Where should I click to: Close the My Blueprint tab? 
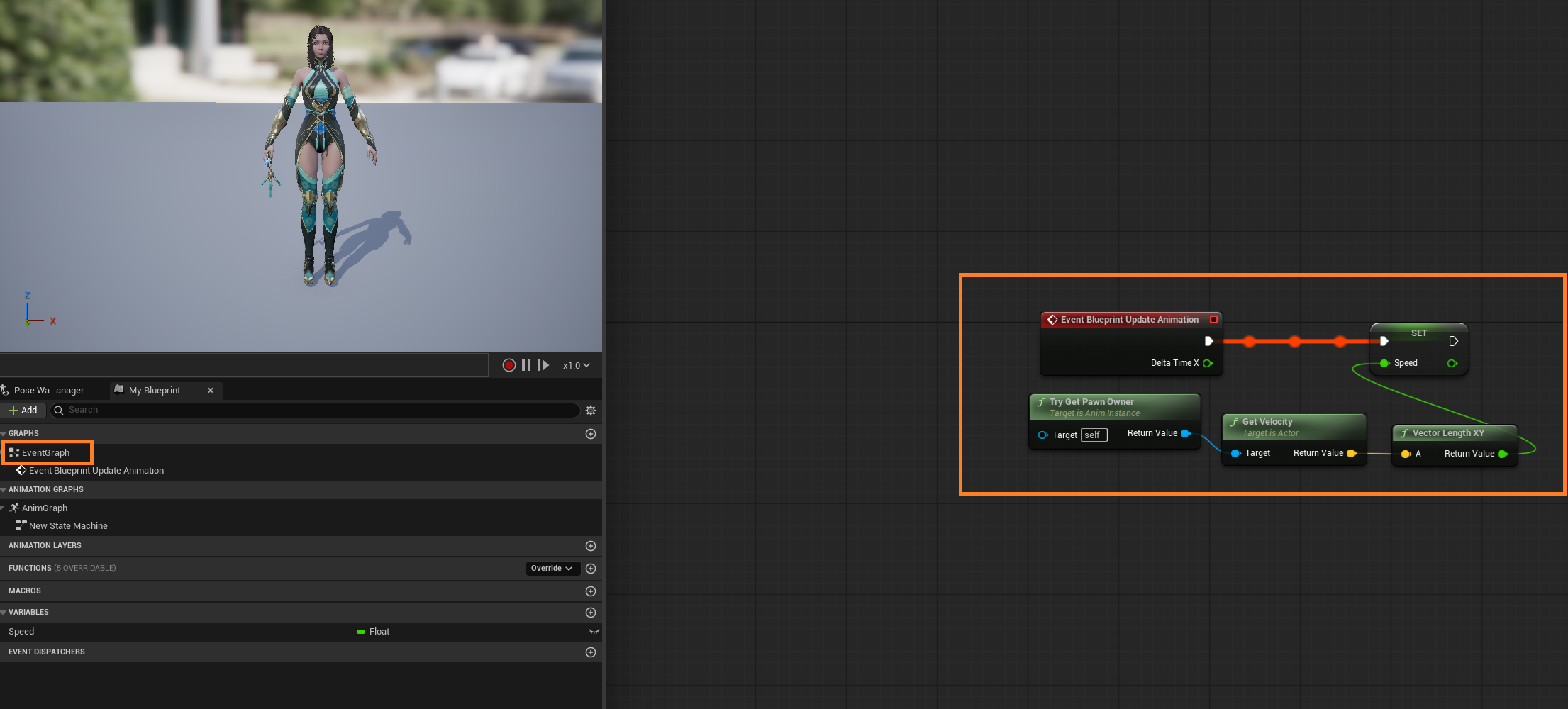coord(211,390)
